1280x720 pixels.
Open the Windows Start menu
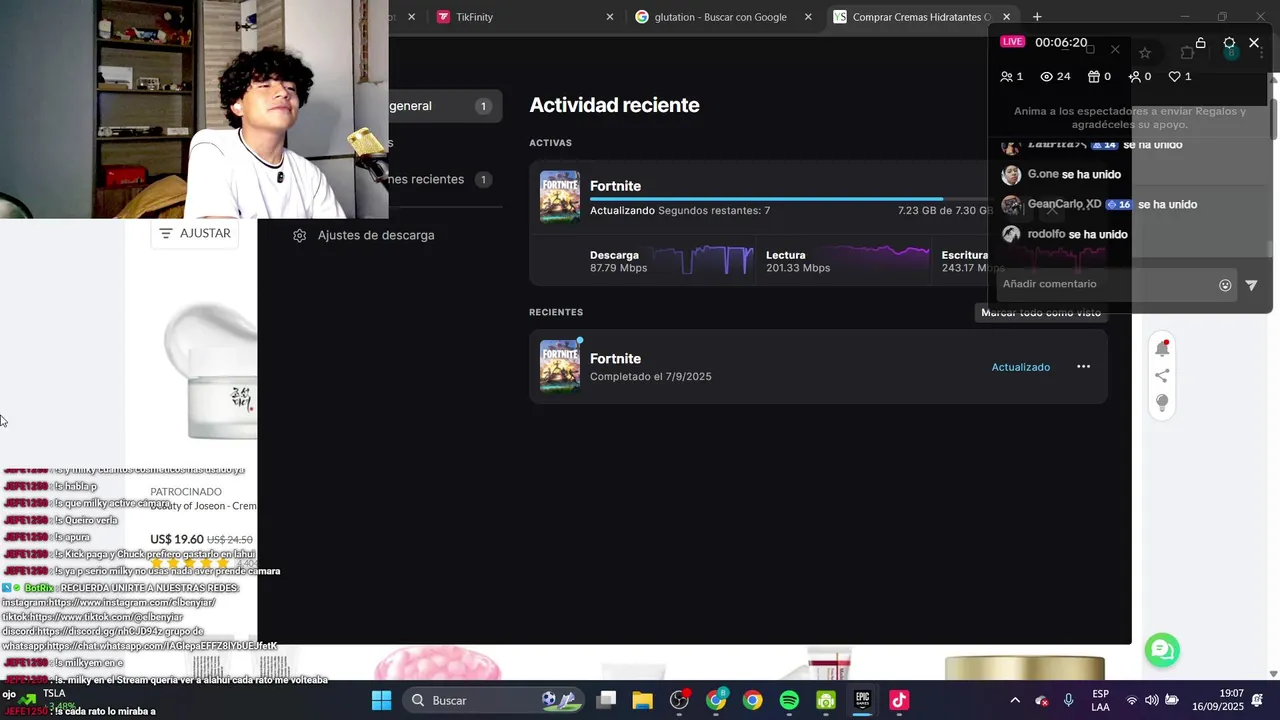coord(382,700)
